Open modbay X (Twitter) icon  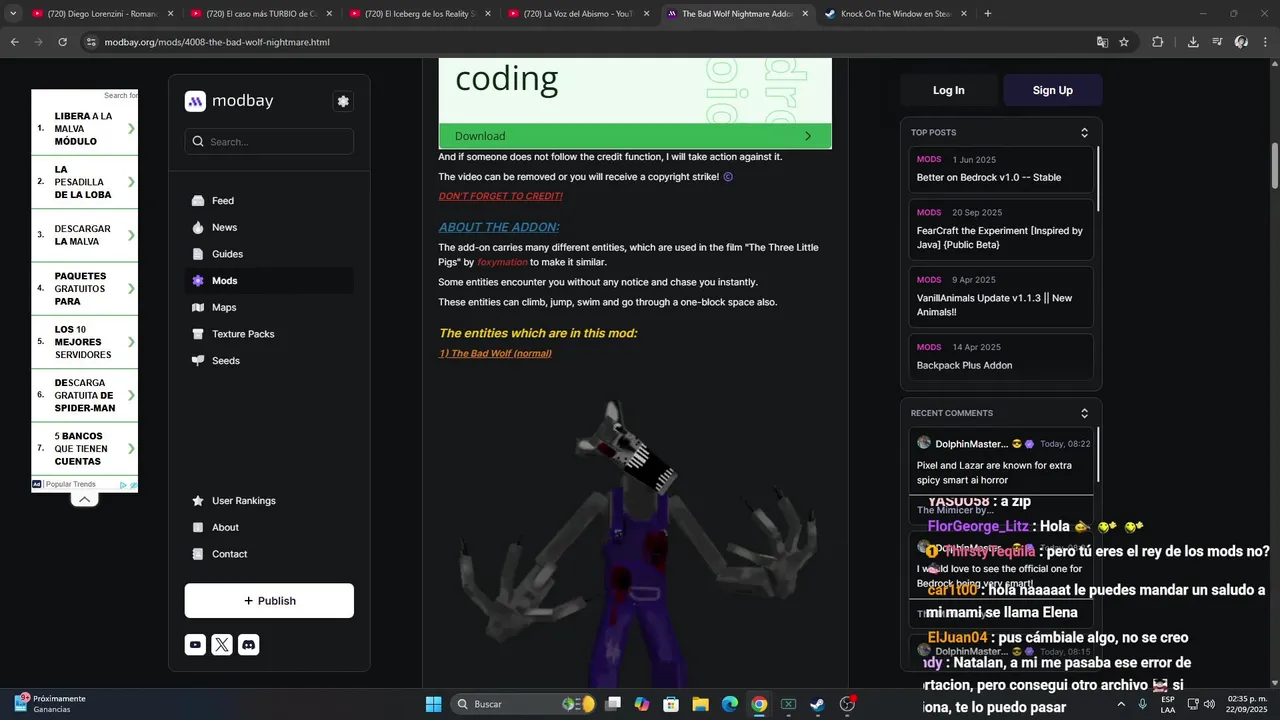pos(222,645)
